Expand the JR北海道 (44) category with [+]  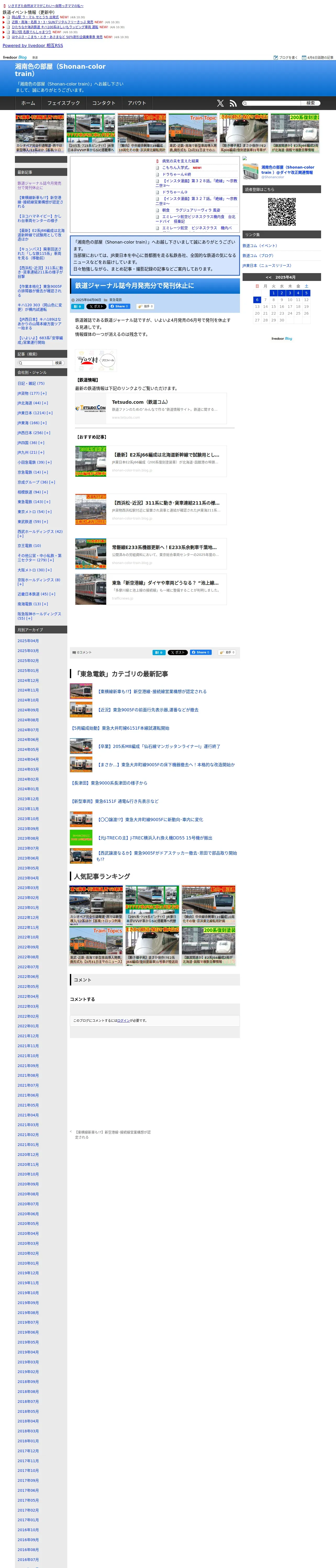pos(45,403)
